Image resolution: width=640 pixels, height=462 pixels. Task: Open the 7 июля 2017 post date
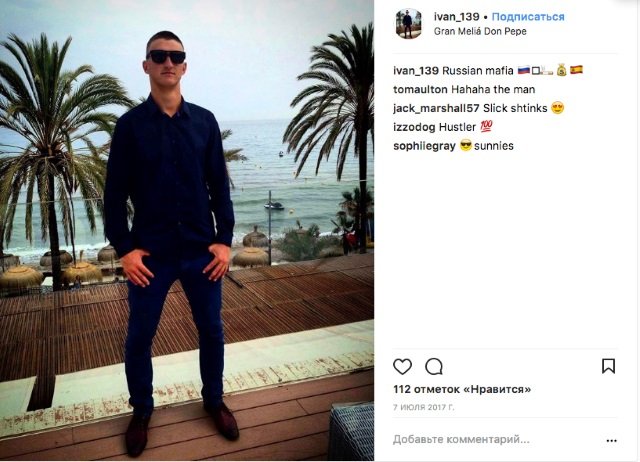(424, 407)
